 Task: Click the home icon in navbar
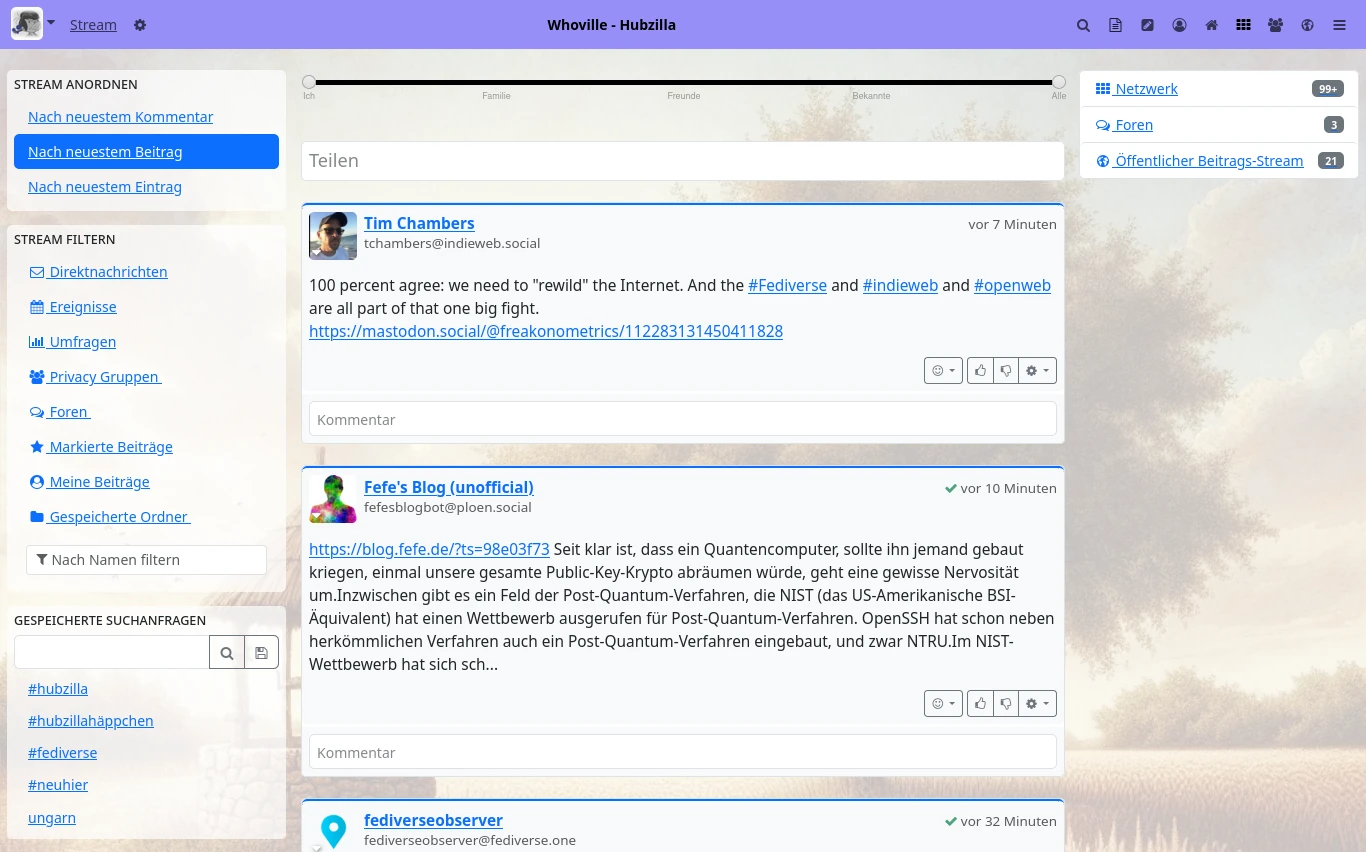click(1211, 25)
